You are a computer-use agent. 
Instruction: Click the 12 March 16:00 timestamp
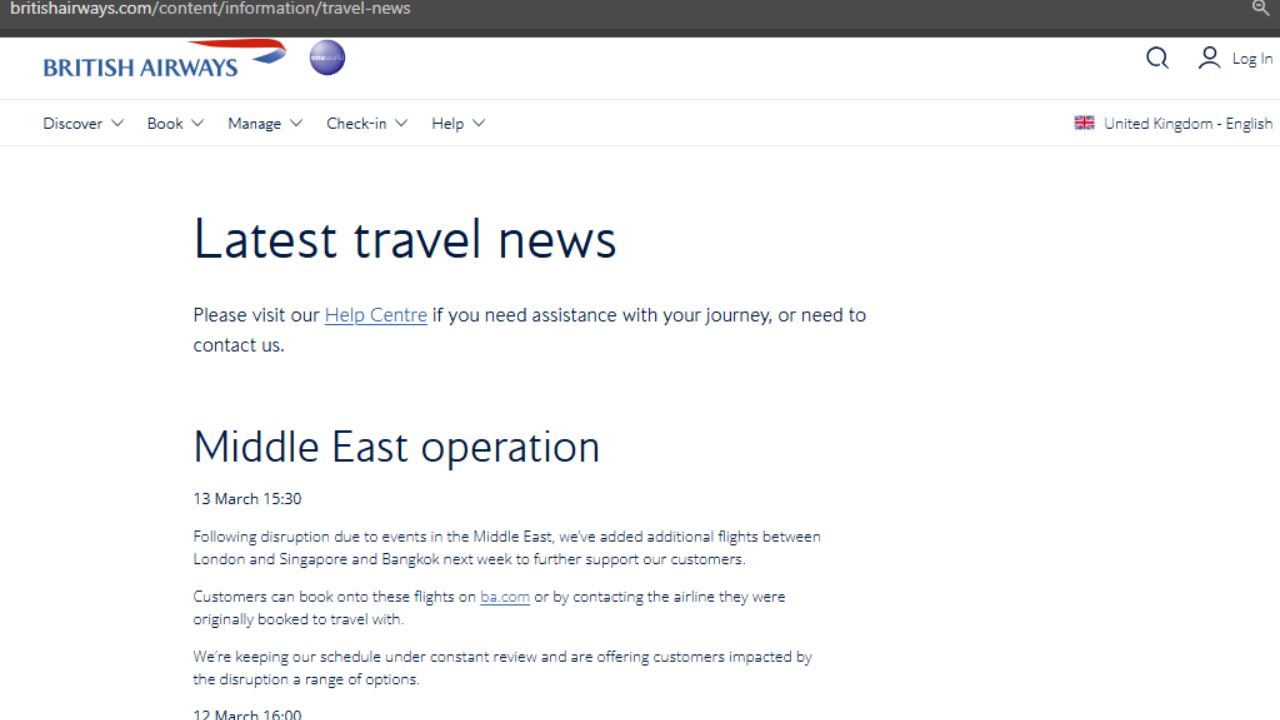click(x=247, y=714)
